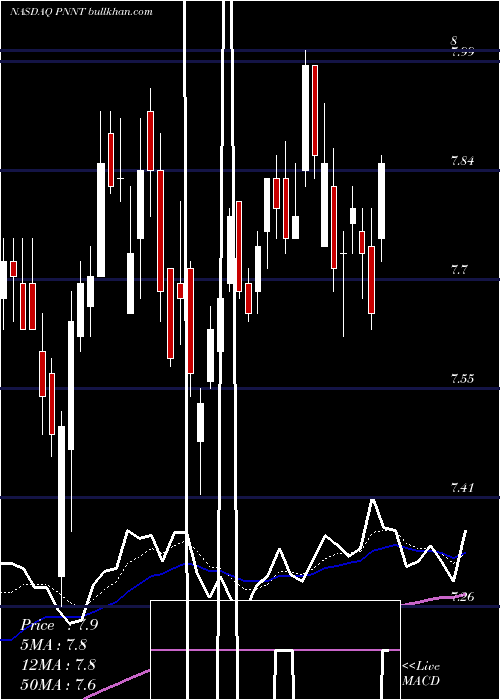Select the '50MA : 7.6' legend entry

coord(58,684)
